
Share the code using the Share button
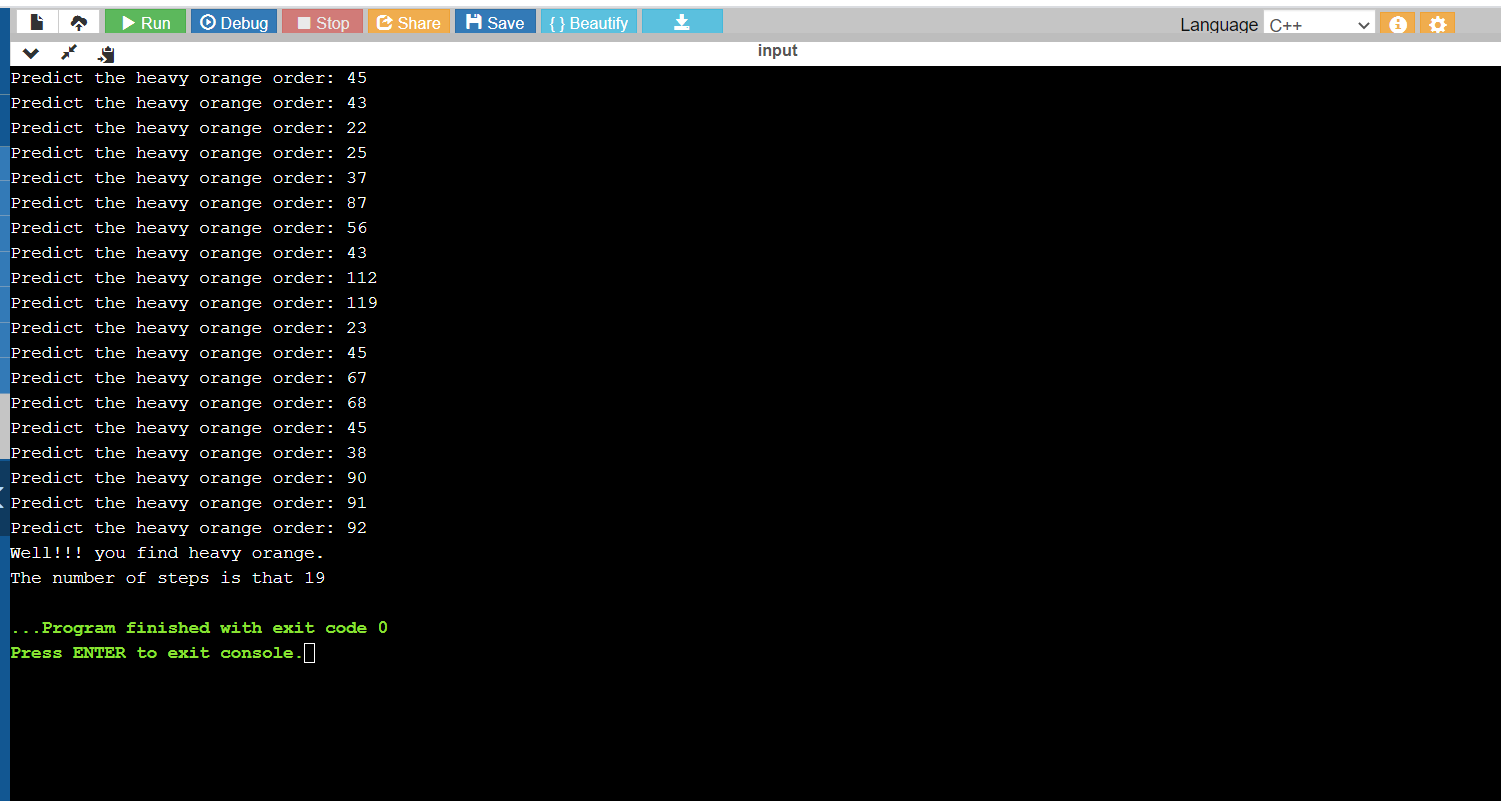pyautogui.click(x=408, y=22)
